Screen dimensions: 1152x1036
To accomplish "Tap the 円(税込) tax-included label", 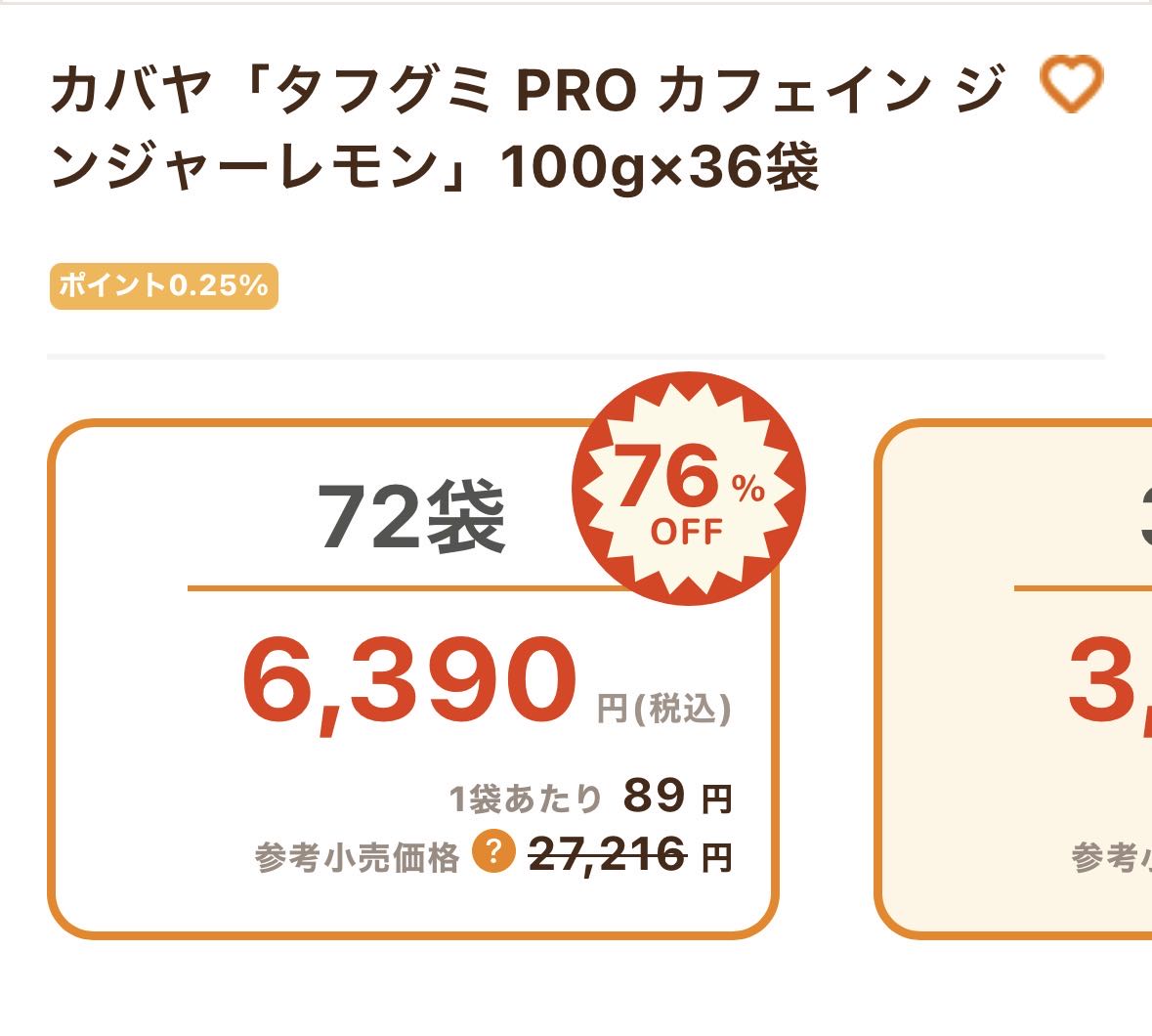I will pyautogui.click(x=664, y=709).
